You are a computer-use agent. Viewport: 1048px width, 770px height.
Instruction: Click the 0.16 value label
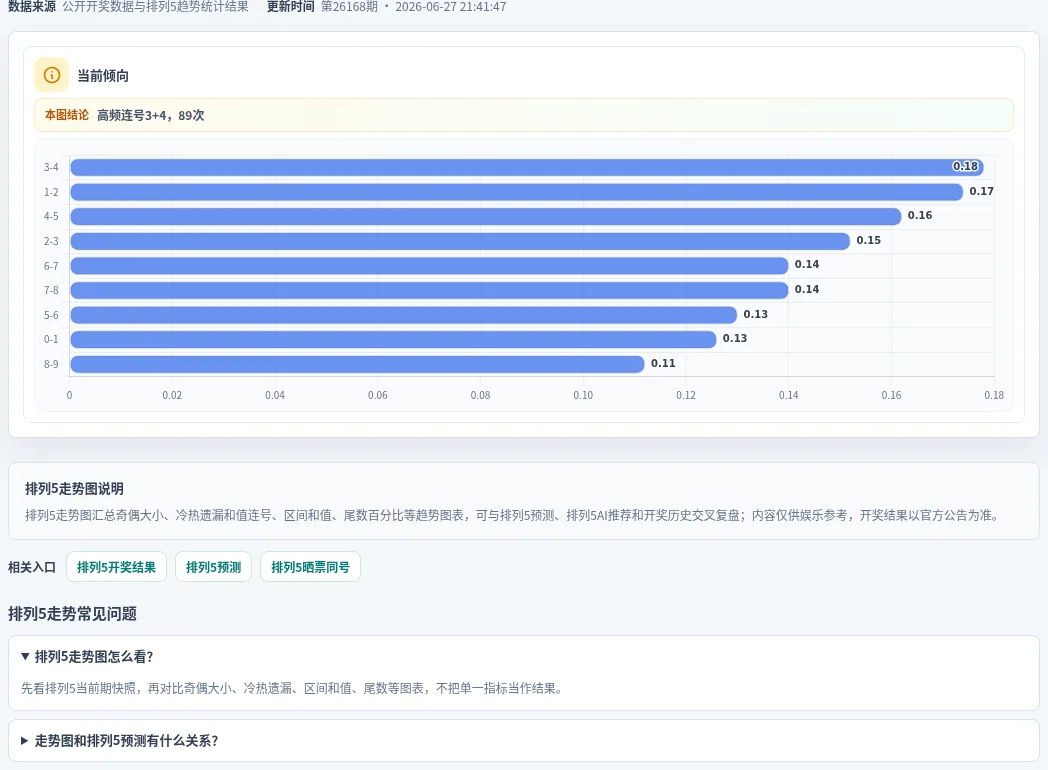coord(920,215)
